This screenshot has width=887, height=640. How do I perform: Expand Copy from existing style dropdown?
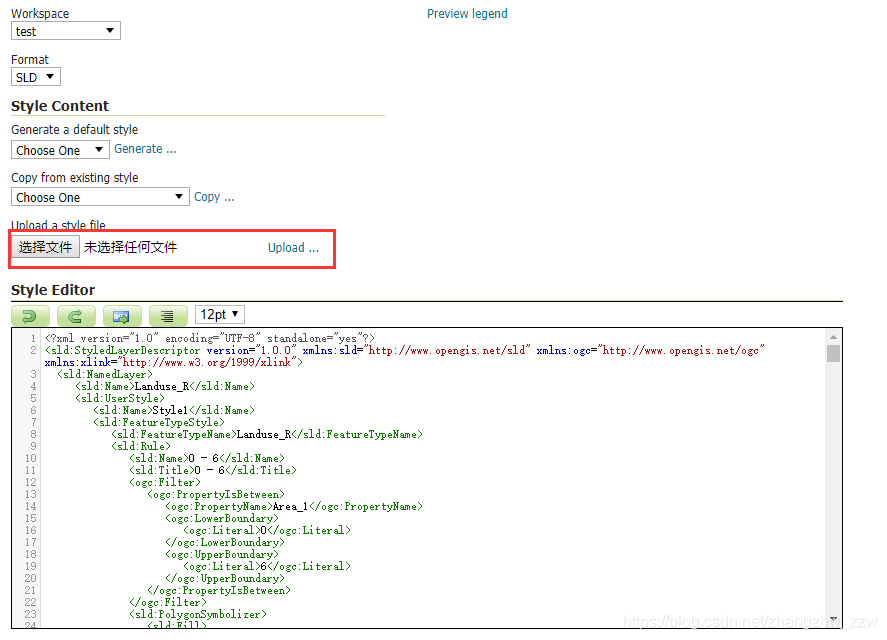100,197
